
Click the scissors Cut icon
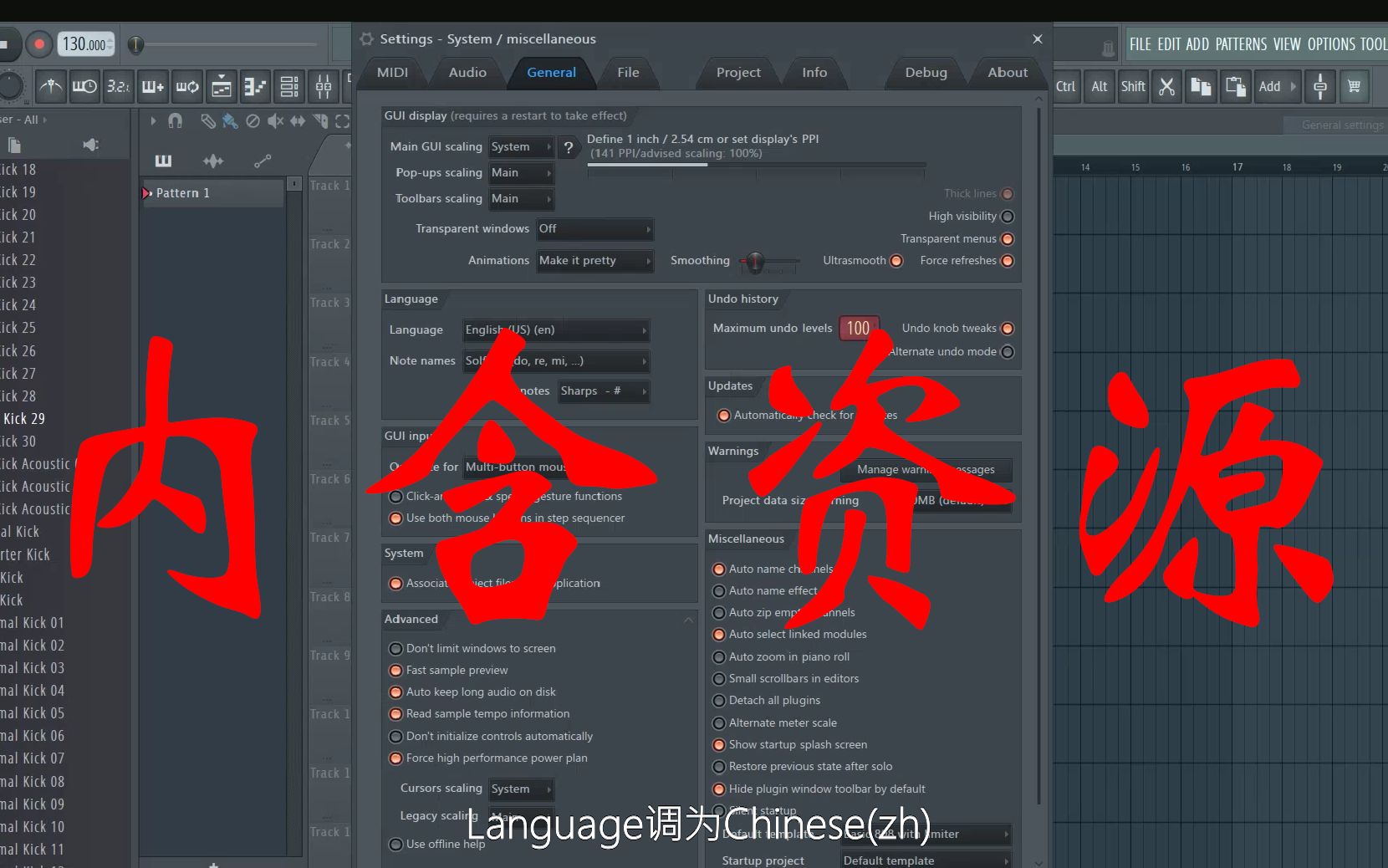coord(1167,87)
